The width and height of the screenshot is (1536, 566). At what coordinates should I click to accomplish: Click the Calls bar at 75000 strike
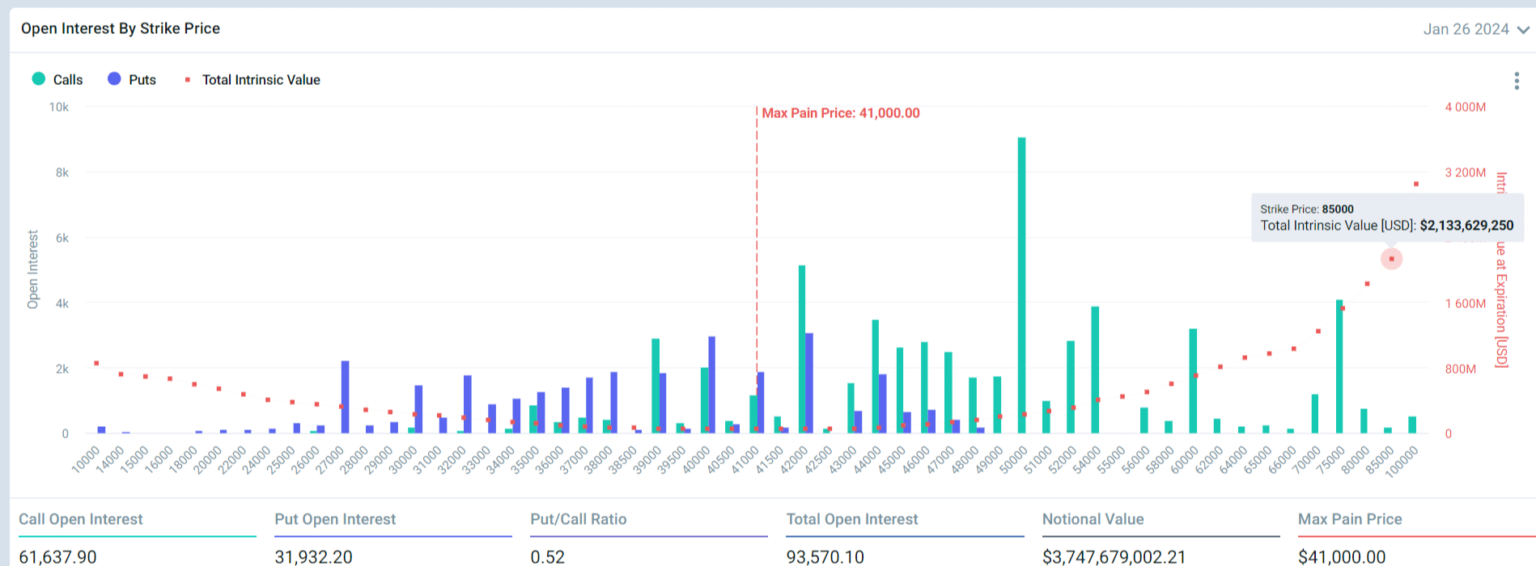pos(1339,366)
